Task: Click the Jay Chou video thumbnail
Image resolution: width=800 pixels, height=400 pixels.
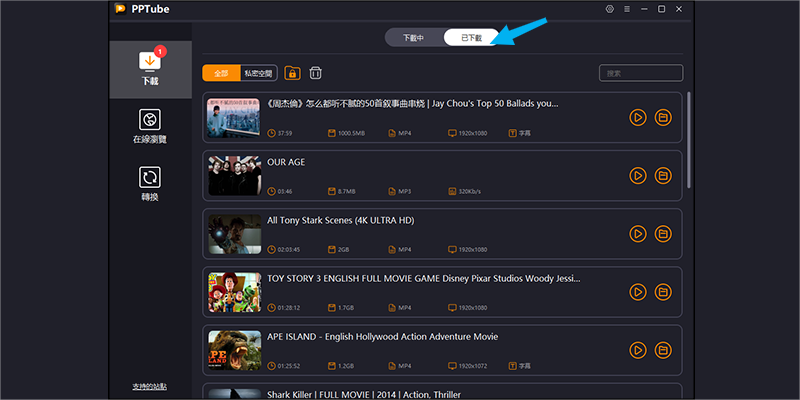Action: point(234,117)
